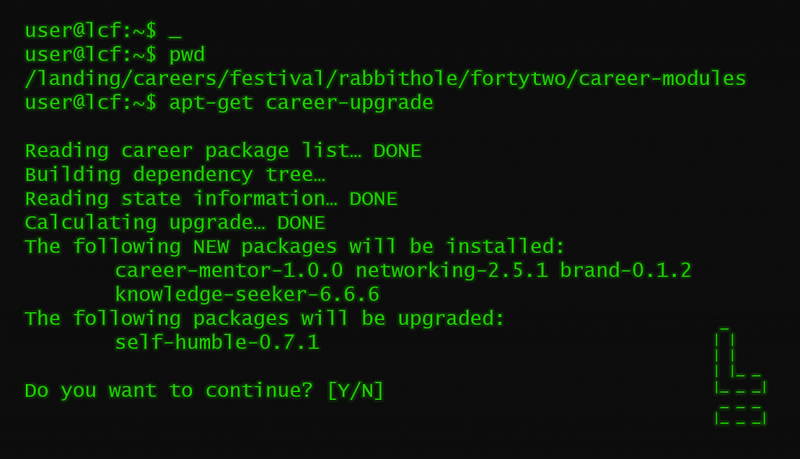Select the knowledge-seeker-6.6.6 package

[247, 295]
